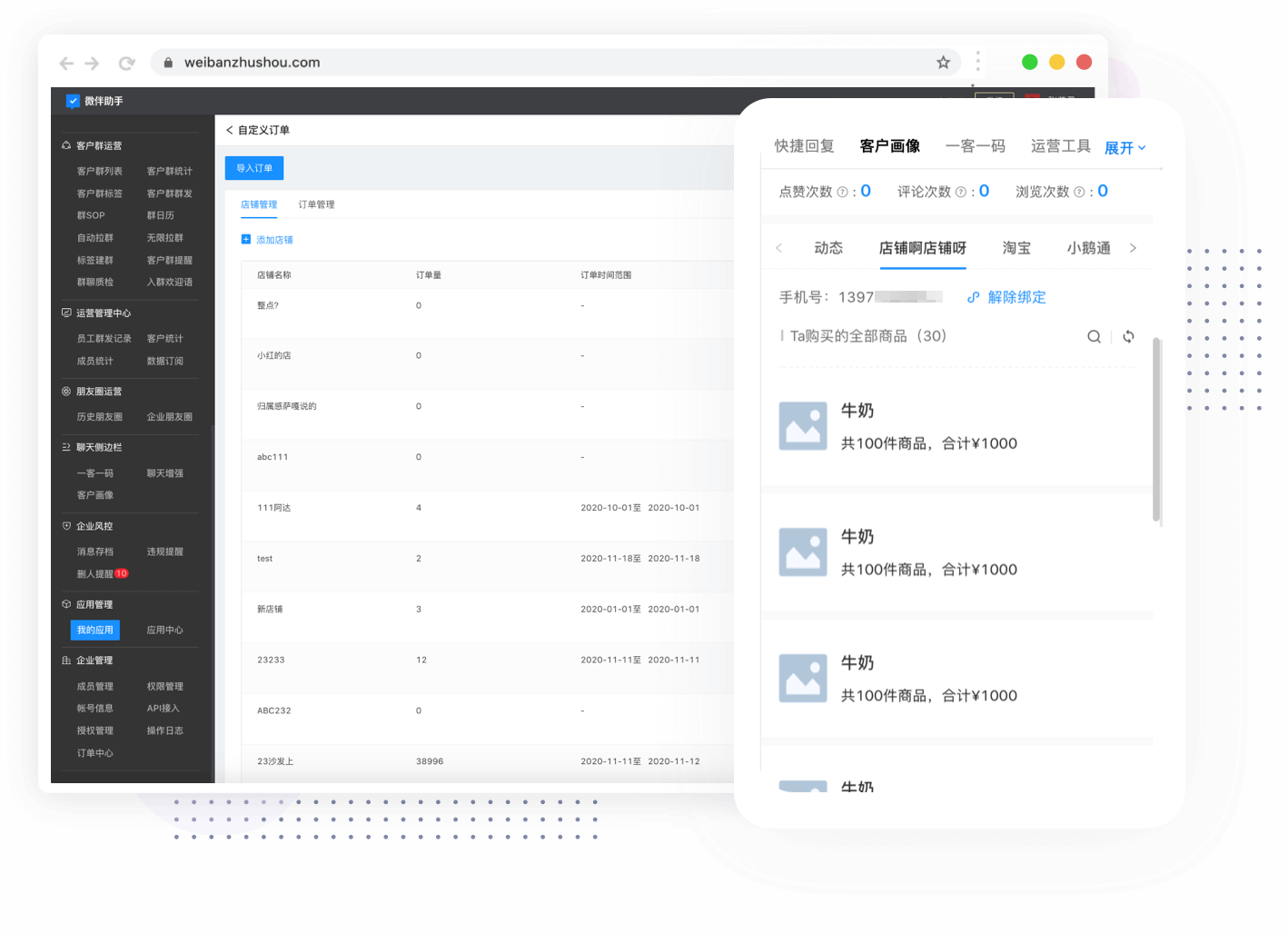Click 38996 order count cell

pos(430,761)
